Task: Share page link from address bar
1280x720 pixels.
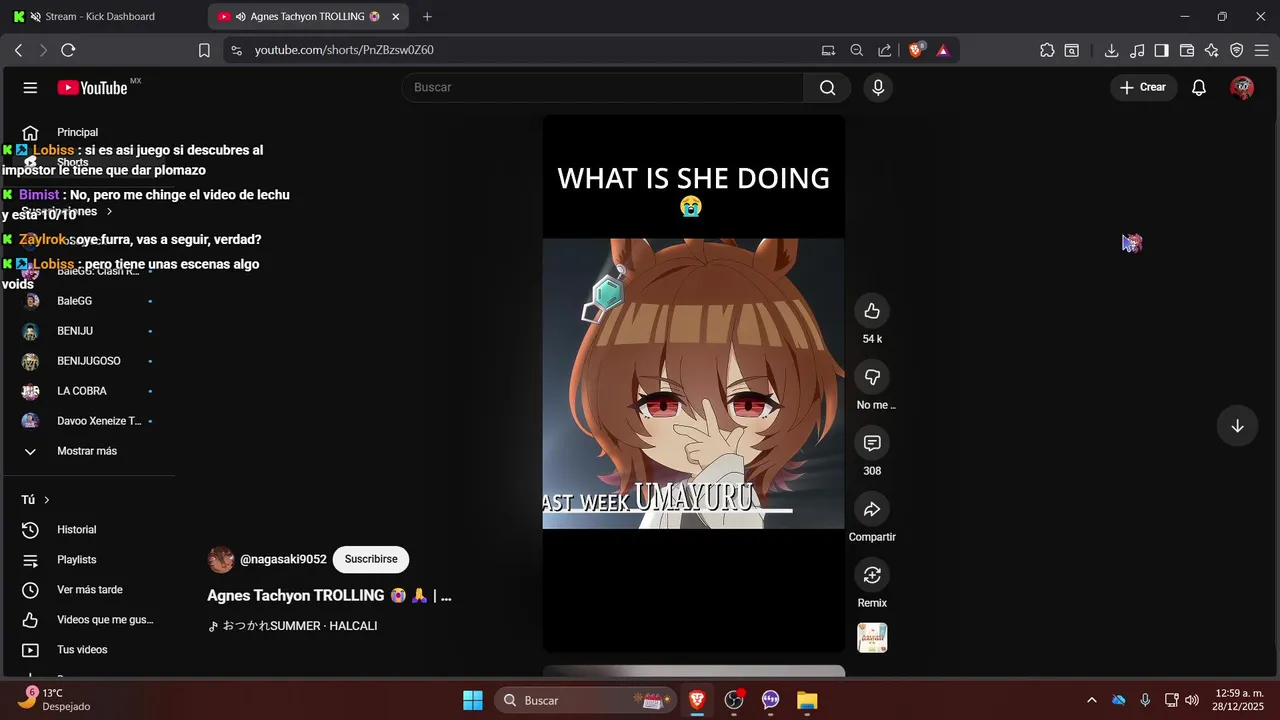Action: pos(885,50)
